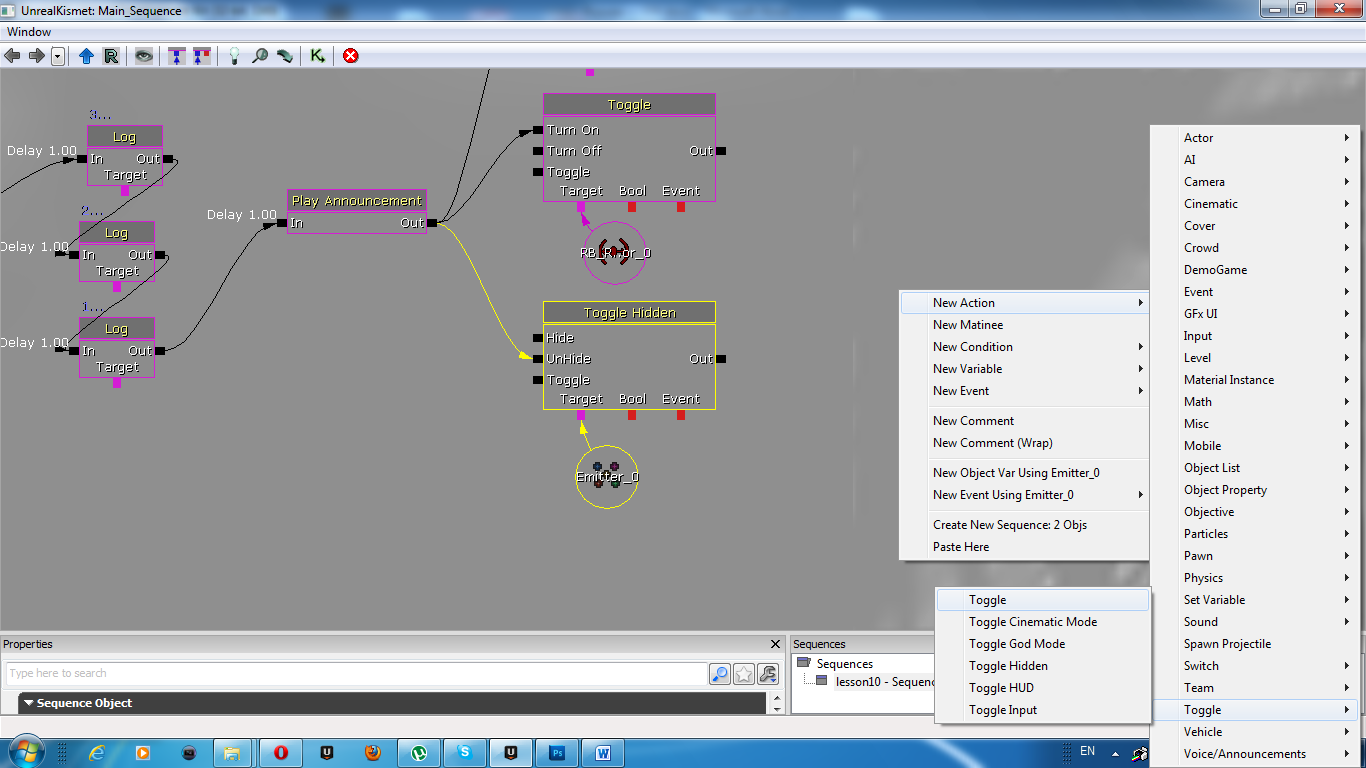The image size is (1366, 768).
Task: Click the curved green arrow toolbar icon
Action: pos(285,56)
